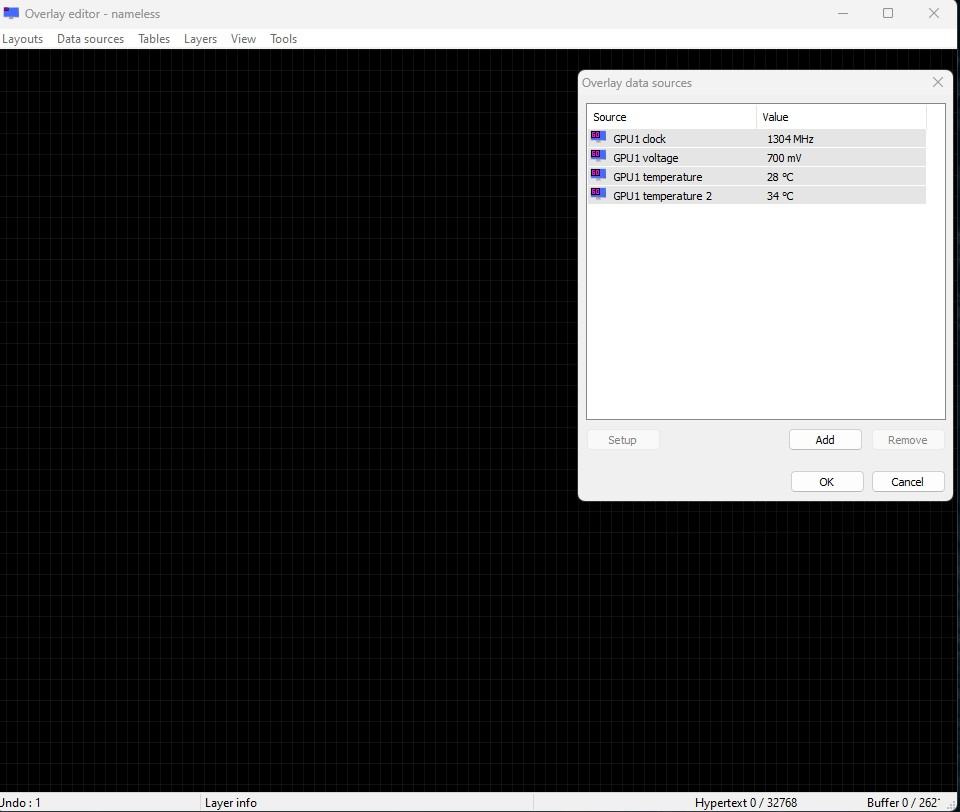Screen dimensions: 960x812
Task: Maximize the Overlay editor window
Action: coord(888,13)
